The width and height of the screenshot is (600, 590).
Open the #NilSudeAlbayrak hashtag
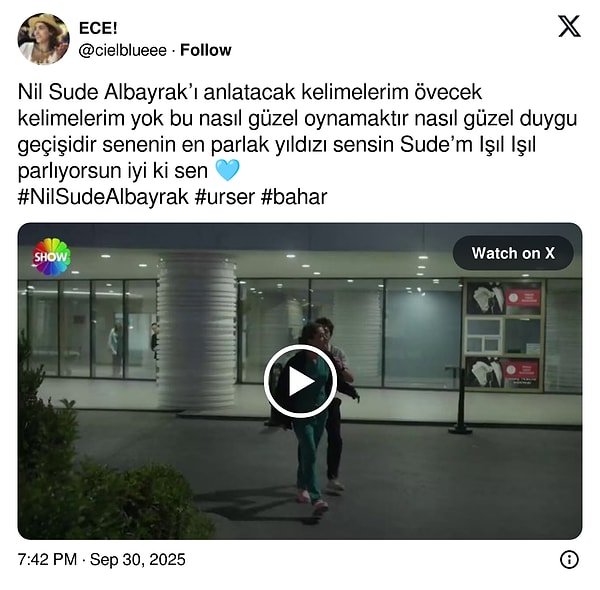tap(103, 197)
